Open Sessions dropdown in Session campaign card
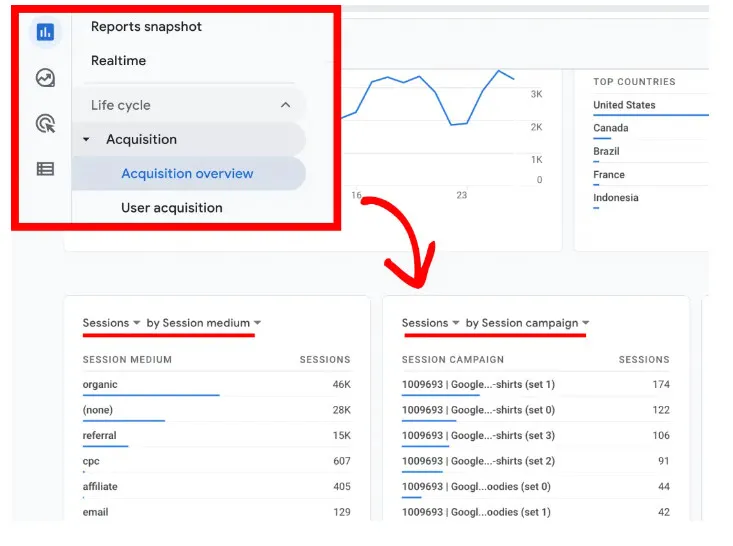Viewport: 733px width, 546px height. 430,323
